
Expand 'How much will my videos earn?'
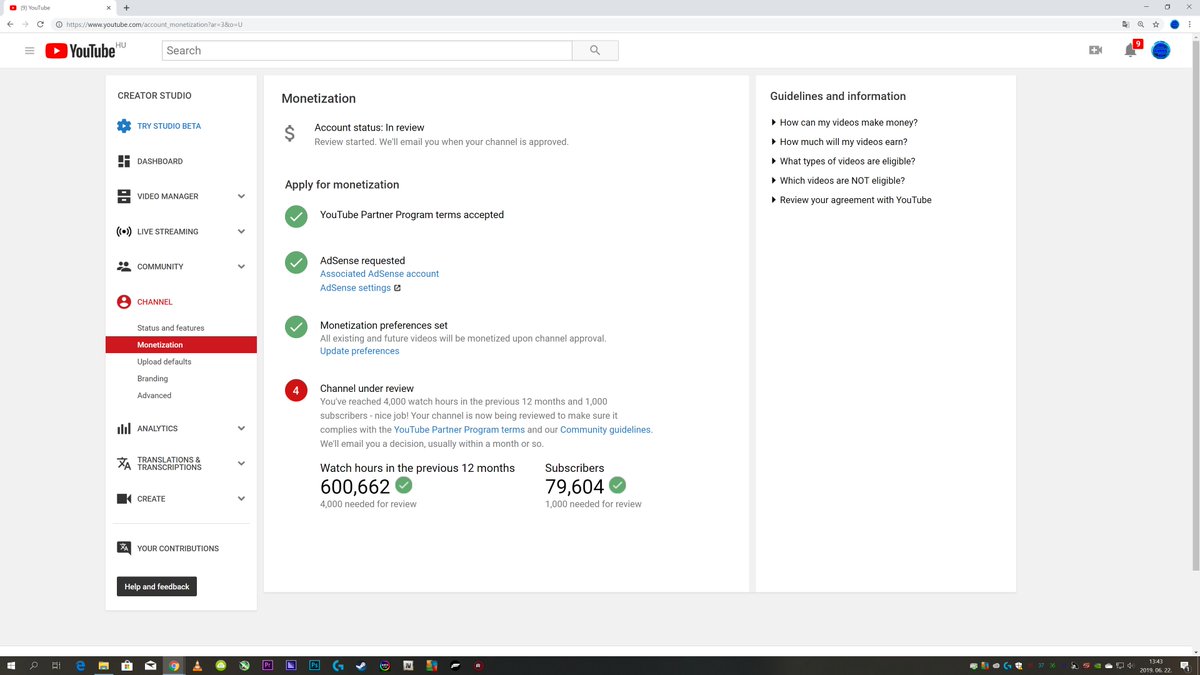[x=839, y=142]
